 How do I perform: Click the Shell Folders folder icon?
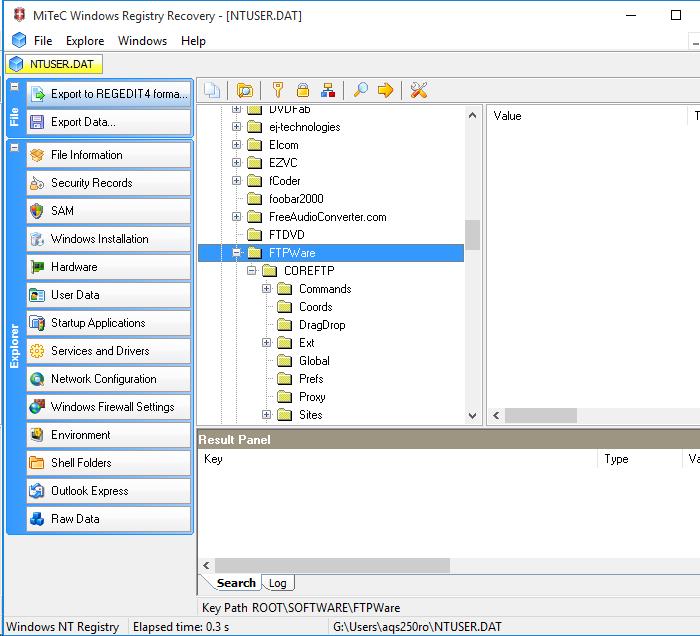(37, 463)
